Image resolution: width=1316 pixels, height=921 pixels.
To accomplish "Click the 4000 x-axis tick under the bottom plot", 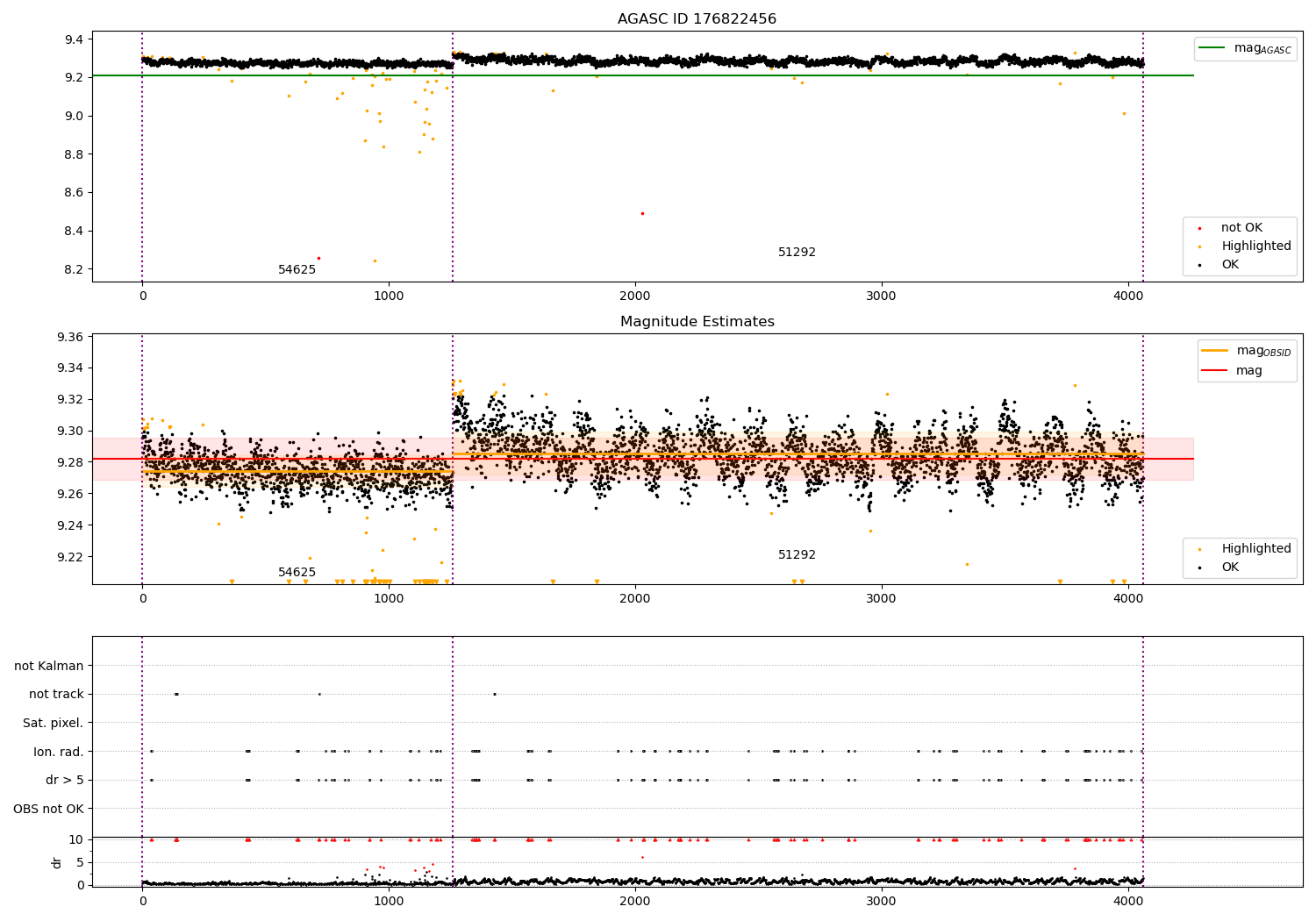I will coord(1127,900).
